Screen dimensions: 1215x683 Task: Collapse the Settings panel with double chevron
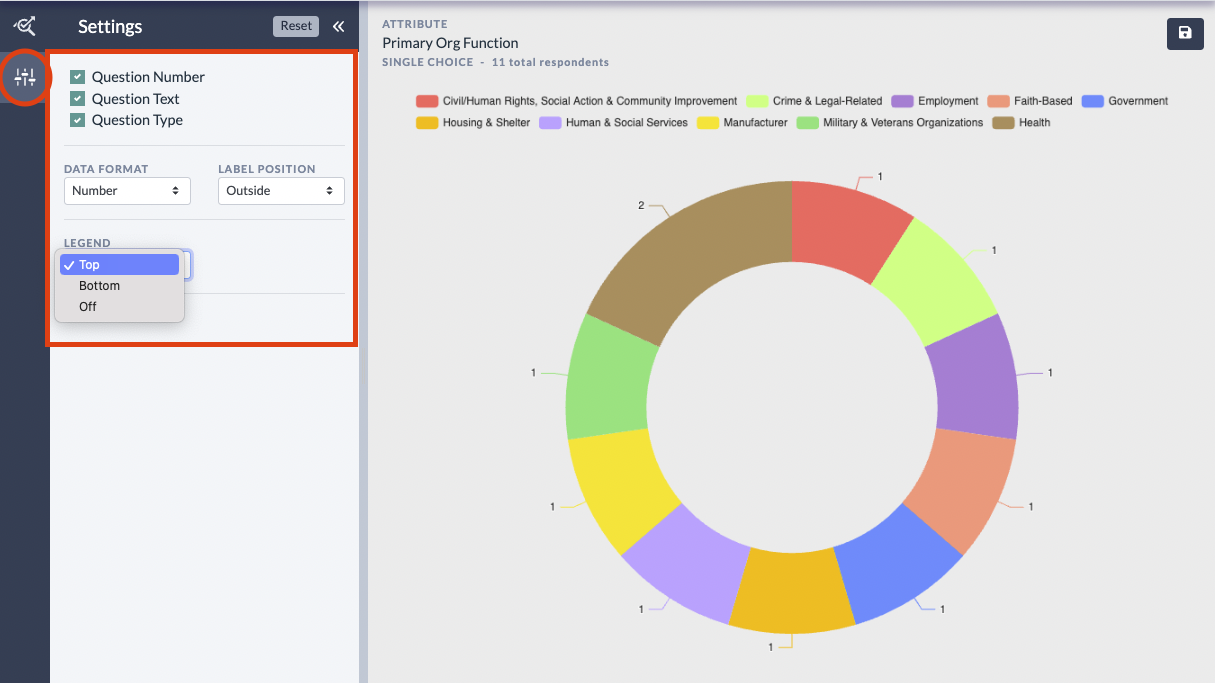click(338, 27)
